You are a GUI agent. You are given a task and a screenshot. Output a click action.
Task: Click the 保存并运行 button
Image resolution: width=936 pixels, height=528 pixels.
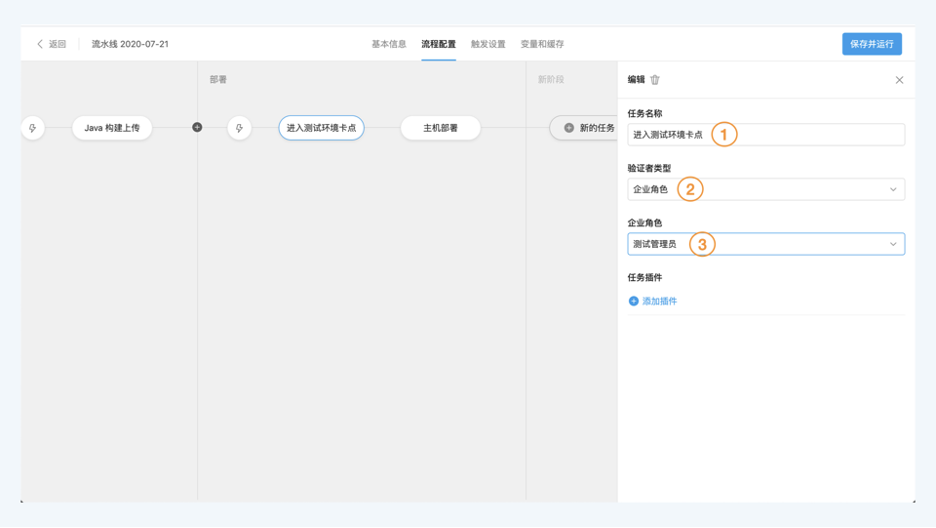872,44
